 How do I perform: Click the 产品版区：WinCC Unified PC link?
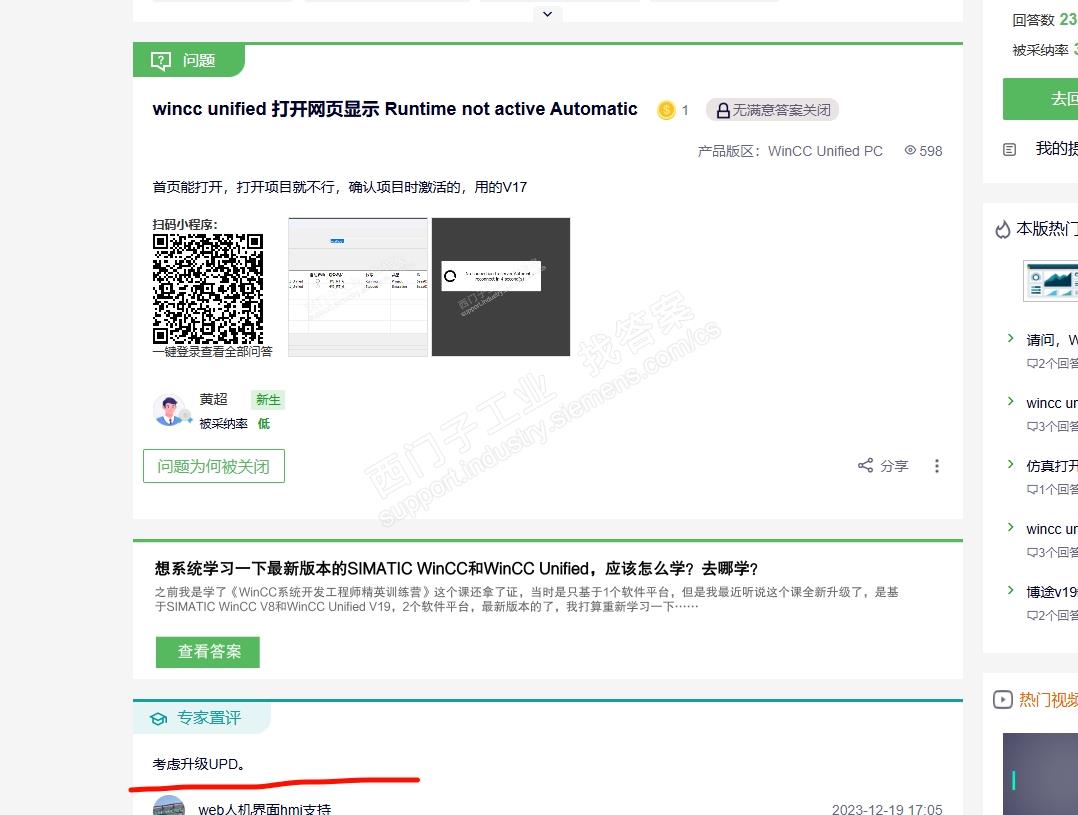[x=790, y=151]
